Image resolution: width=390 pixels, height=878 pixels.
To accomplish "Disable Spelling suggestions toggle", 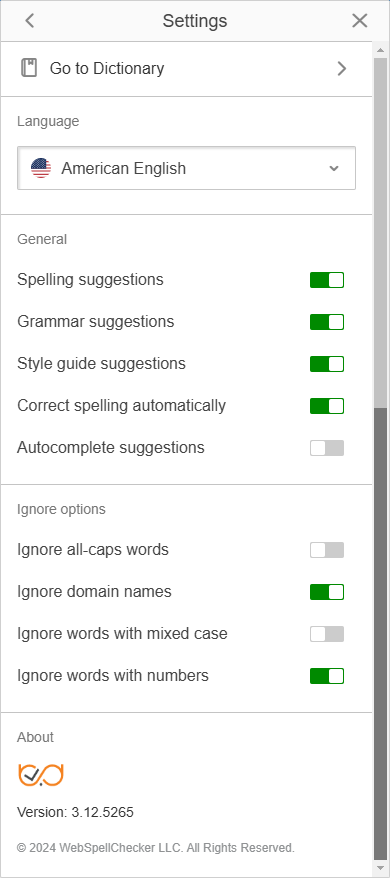I will click(x=327, y=280).
